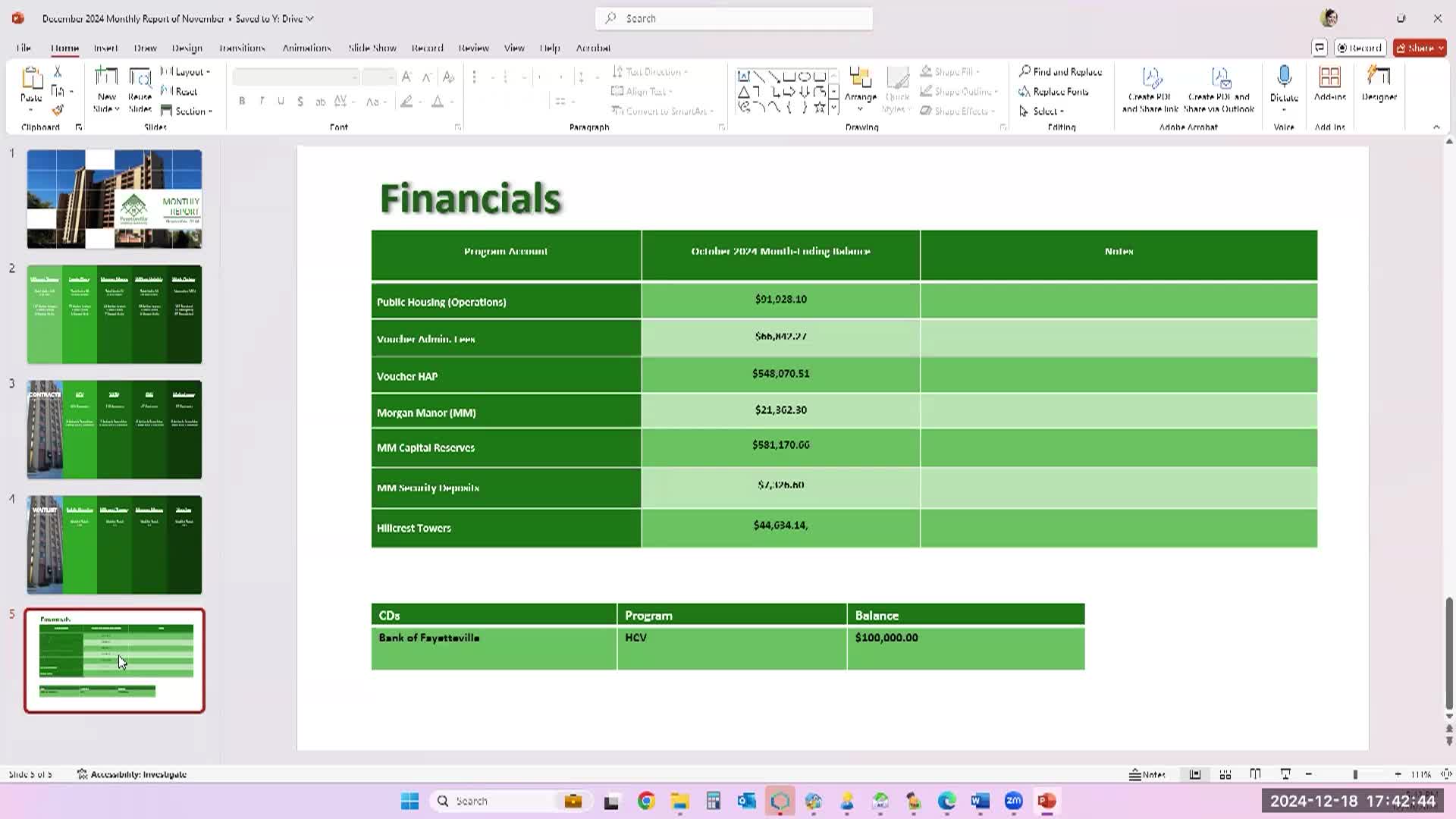Add a New Slide

pos(106,79)
